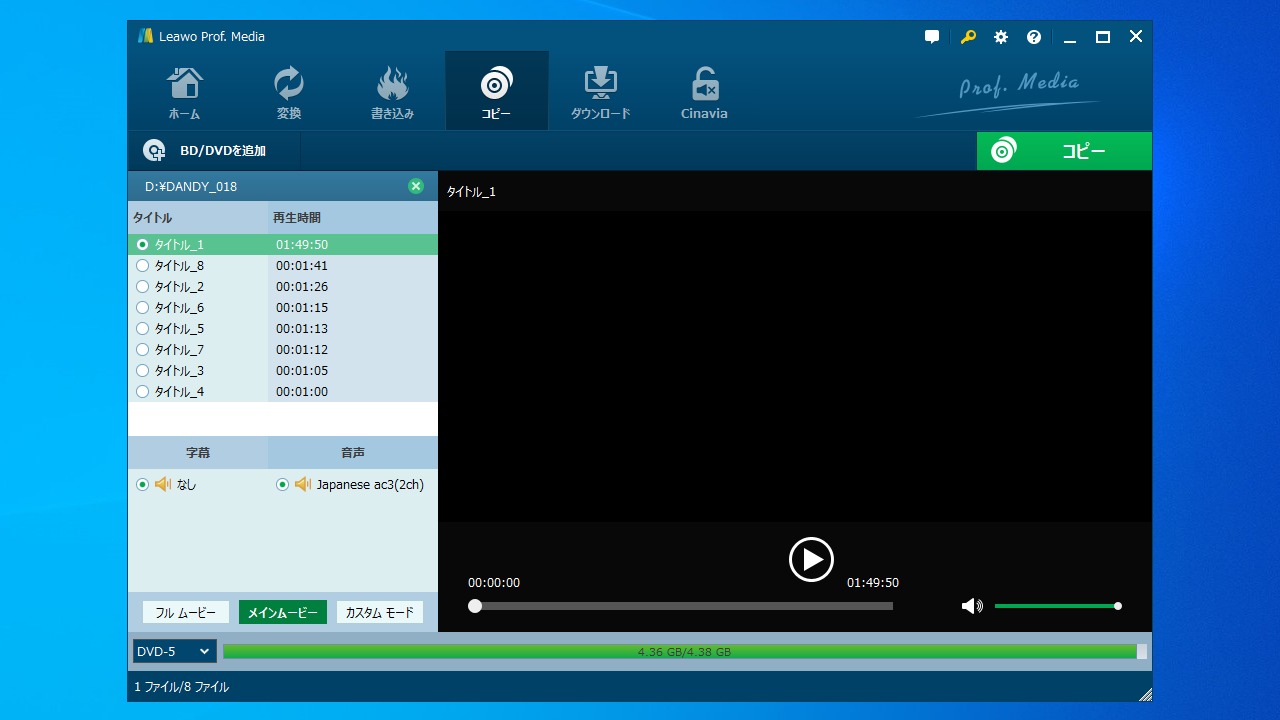This screenshot has height=720, width=1280.
Task: Click the window resize grip corner
Action: (x=1145, y=694)
